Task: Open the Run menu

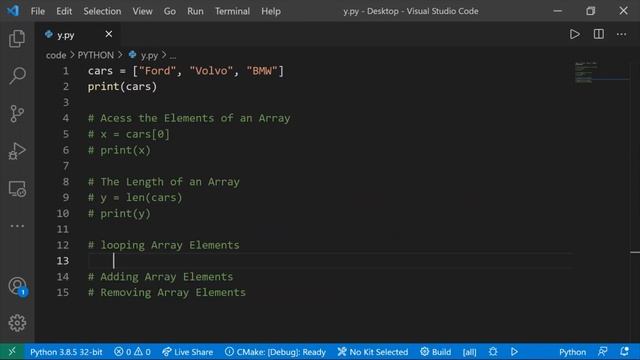Action: (x=195, y=11)
